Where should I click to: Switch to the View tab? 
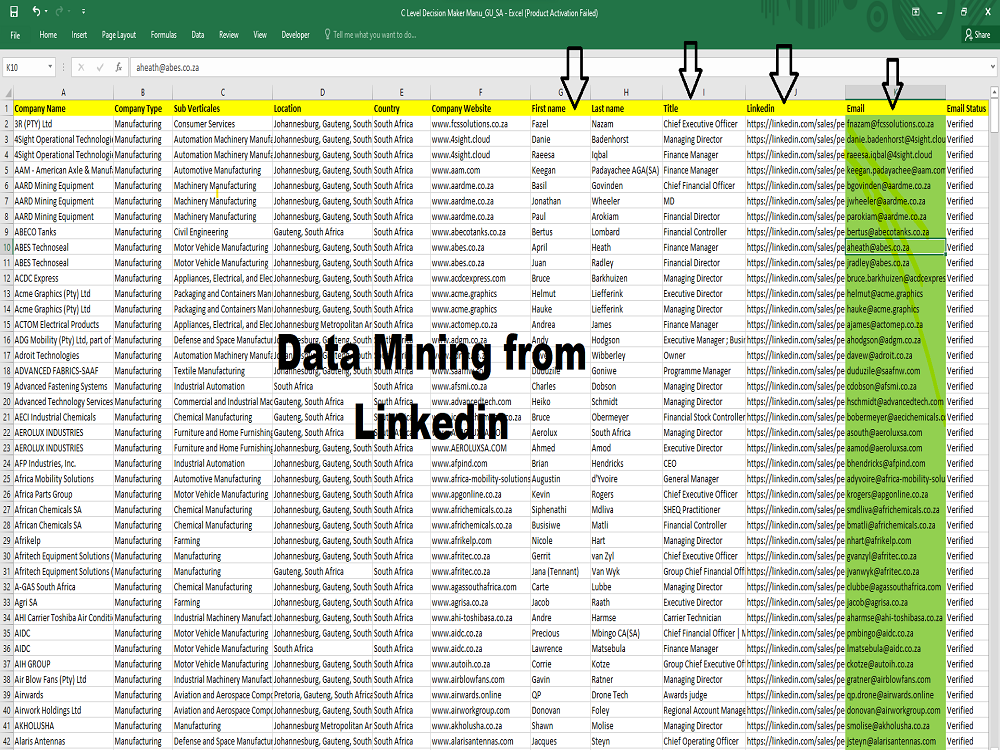(x=260, y=34)
